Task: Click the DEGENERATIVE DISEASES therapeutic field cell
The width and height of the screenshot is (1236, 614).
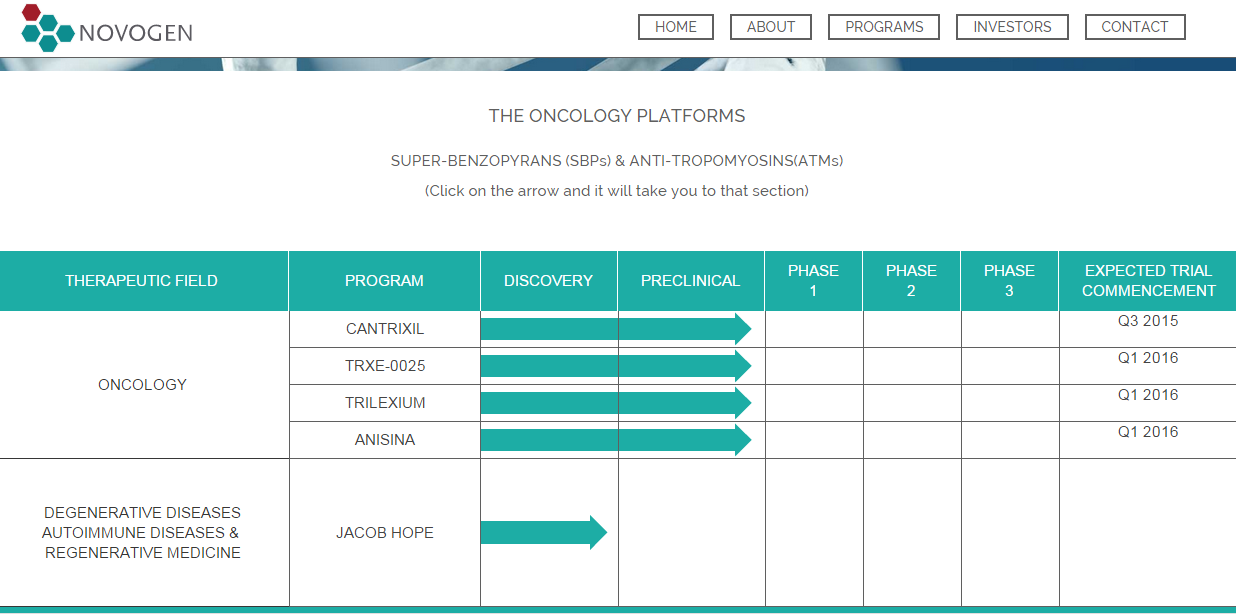Action: pyautogui.click(x=142, y=533)
